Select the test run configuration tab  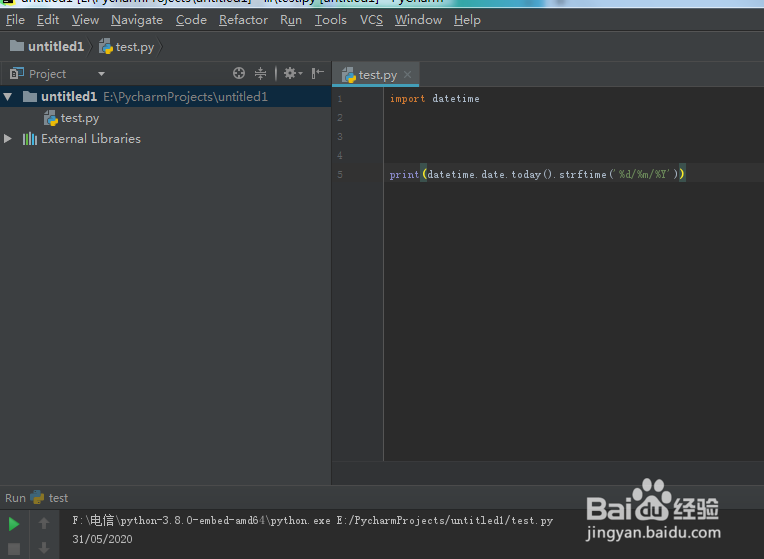[x=49, y=498]
